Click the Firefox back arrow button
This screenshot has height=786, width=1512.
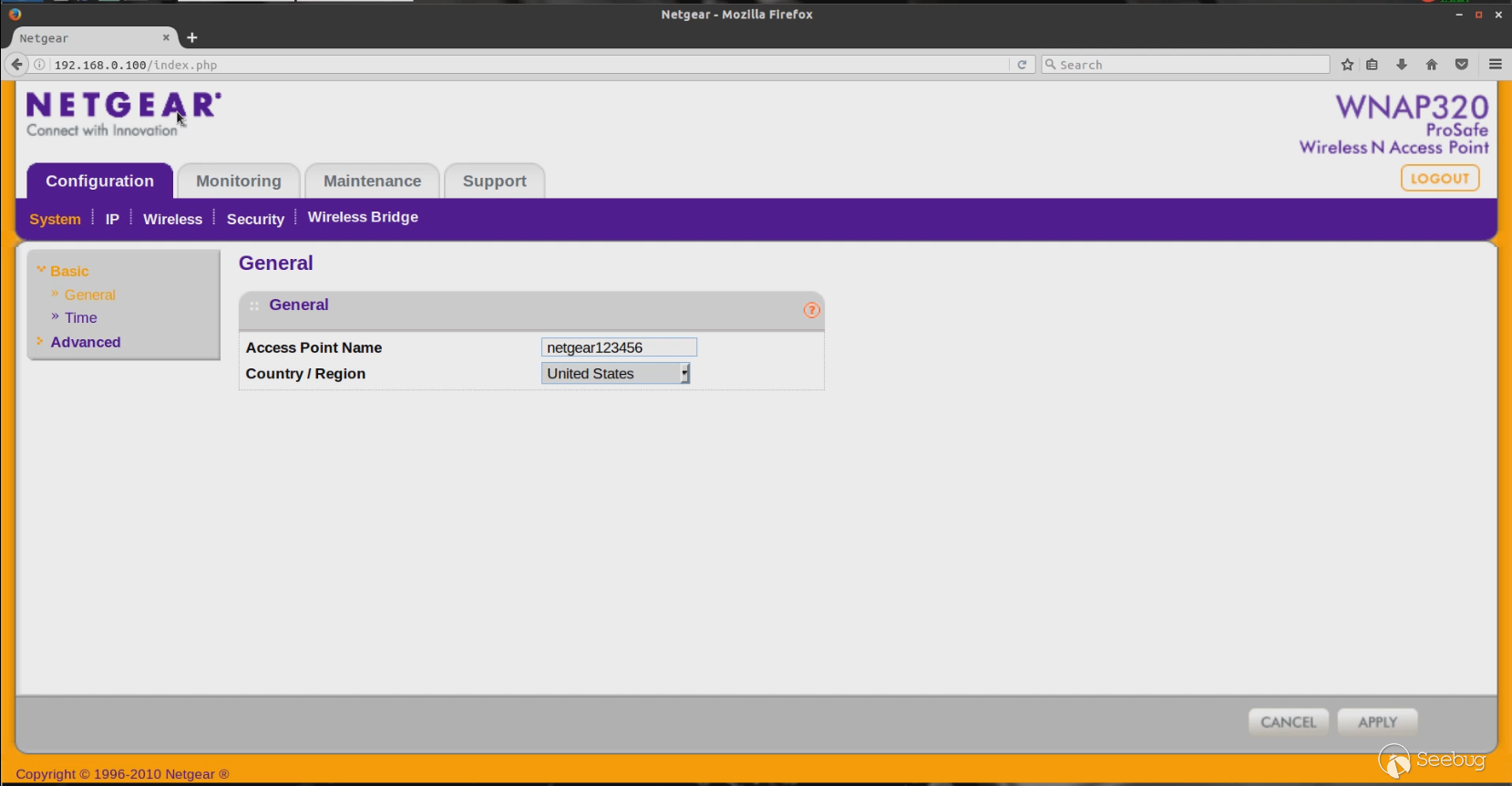pyautogui.click(x=16, y=65)
